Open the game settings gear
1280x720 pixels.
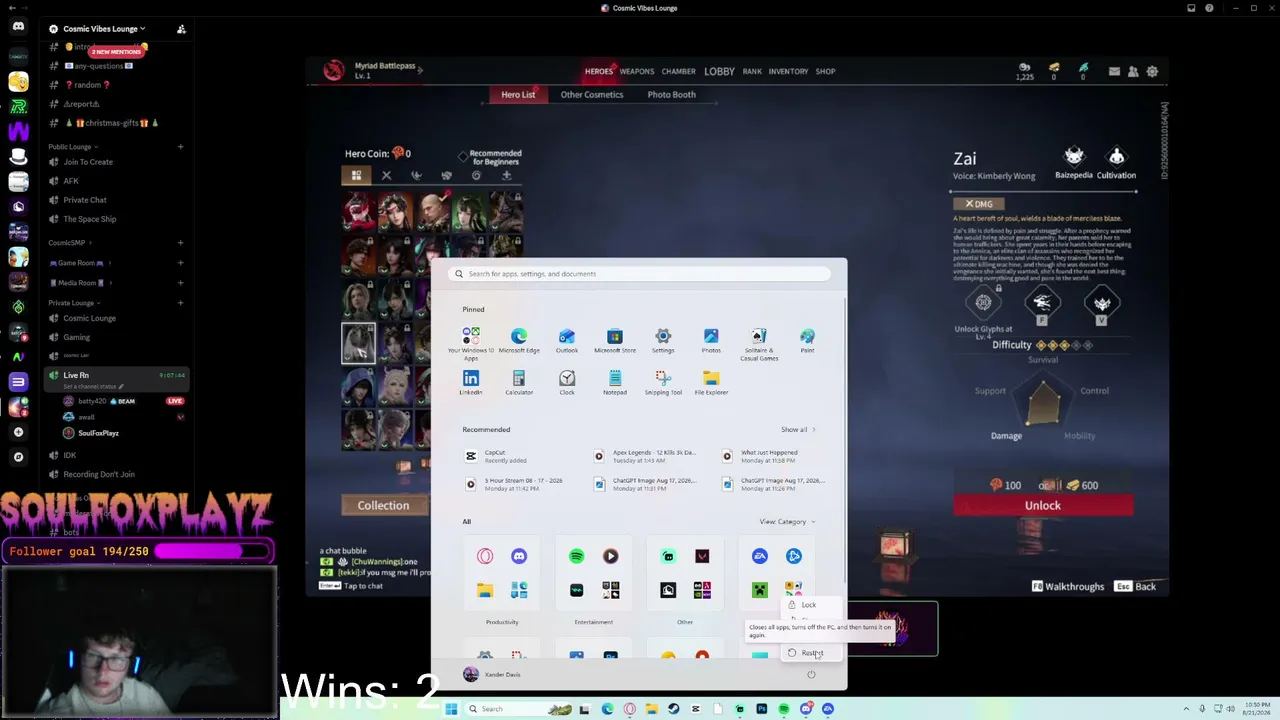tap(1152, 71)
